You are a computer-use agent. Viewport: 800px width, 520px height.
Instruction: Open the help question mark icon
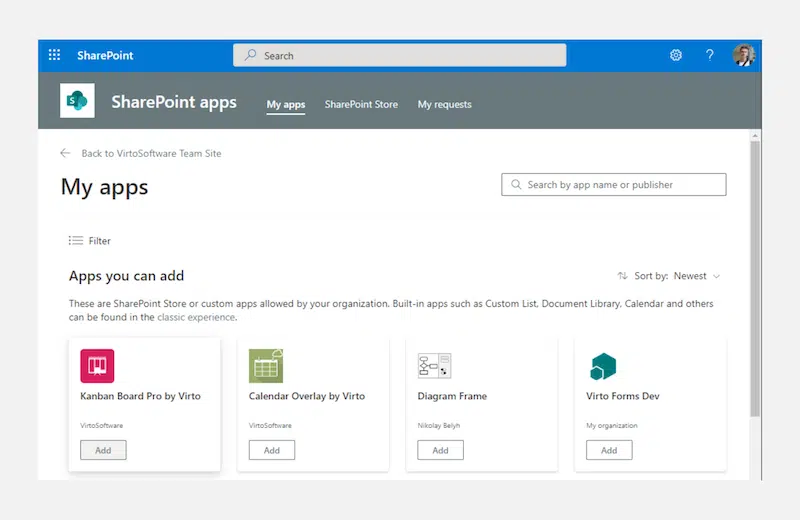click(x=709, y=55)
